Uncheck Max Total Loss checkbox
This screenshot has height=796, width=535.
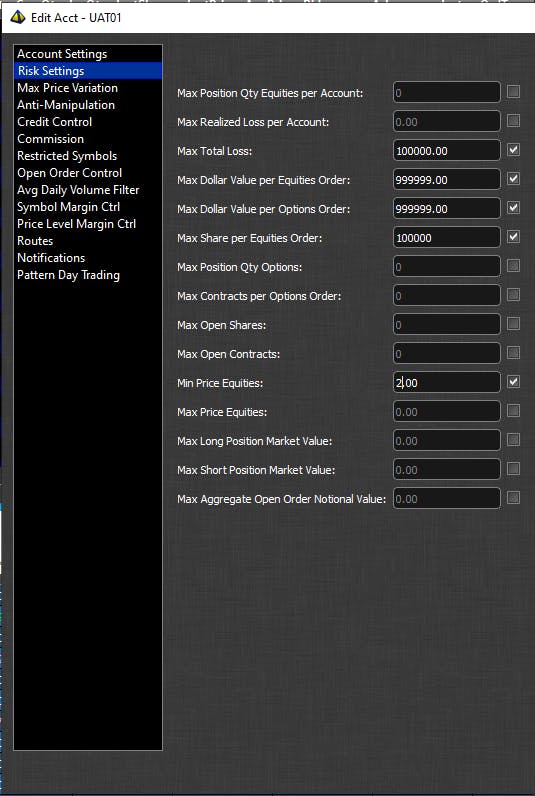click(513, 149)
